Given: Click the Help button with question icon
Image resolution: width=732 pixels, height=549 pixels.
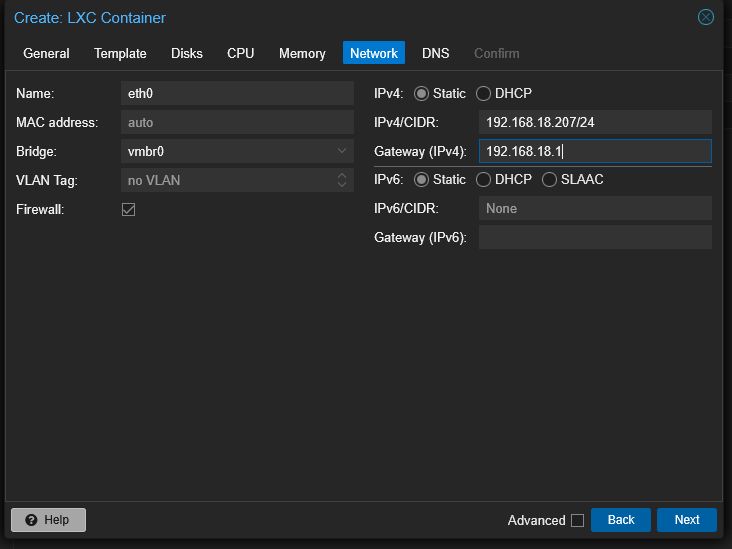Looking at the screenshot, I should [49, 520].
